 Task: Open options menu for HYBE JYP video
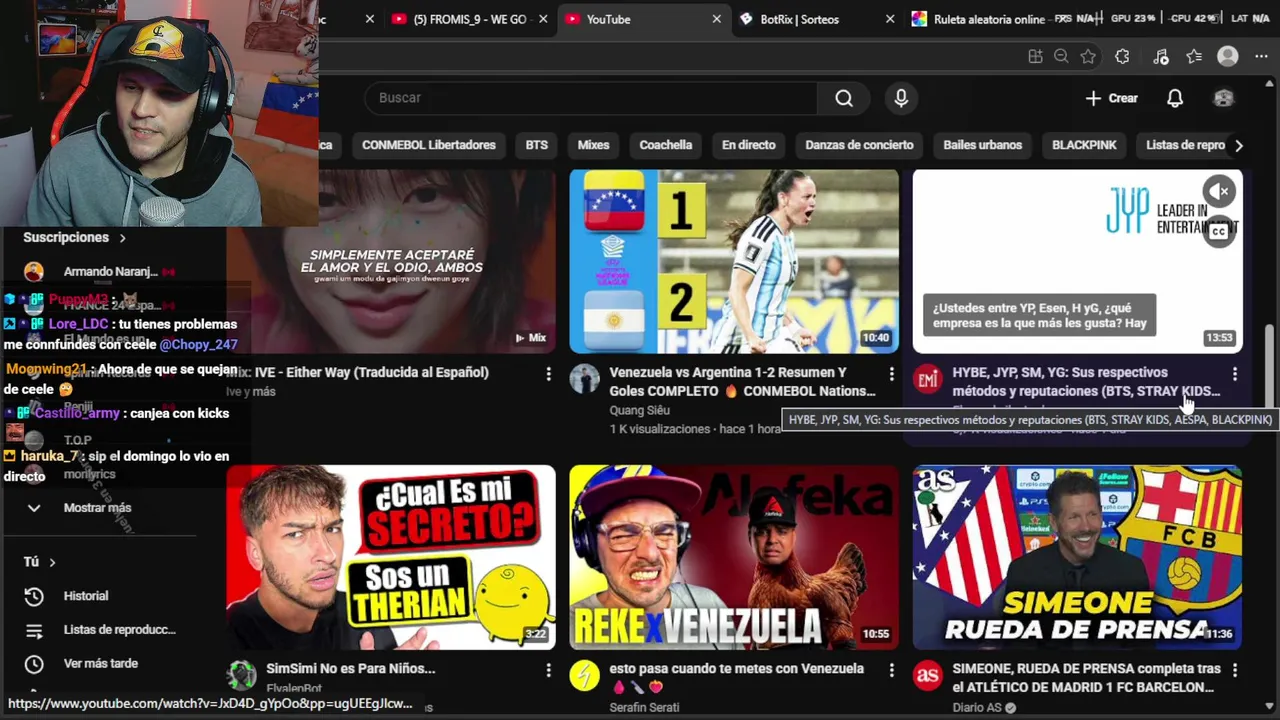click(x=1235, y=373)
